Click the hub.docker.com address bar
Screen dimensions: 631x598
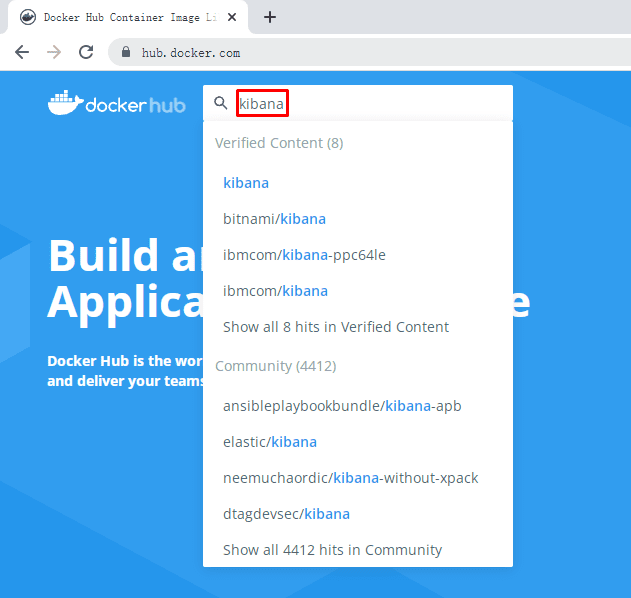[x=369, y=52]
